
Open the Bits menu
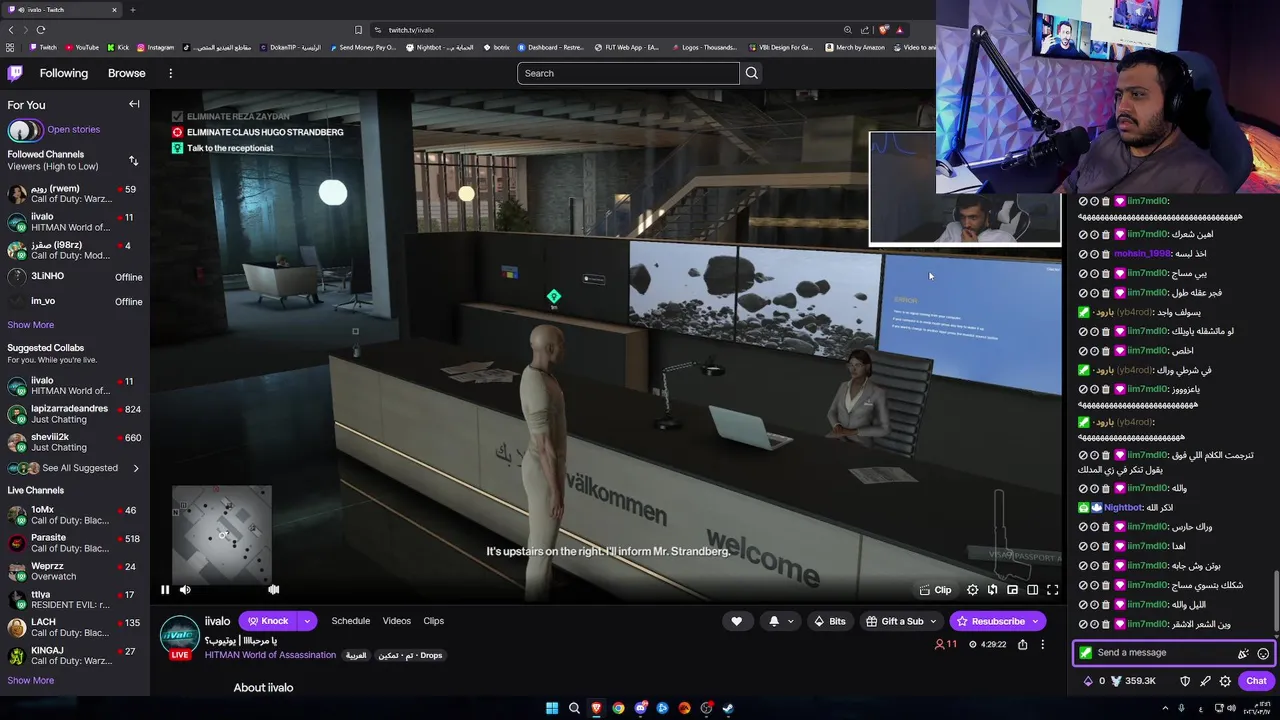click(x=829, y=621)
